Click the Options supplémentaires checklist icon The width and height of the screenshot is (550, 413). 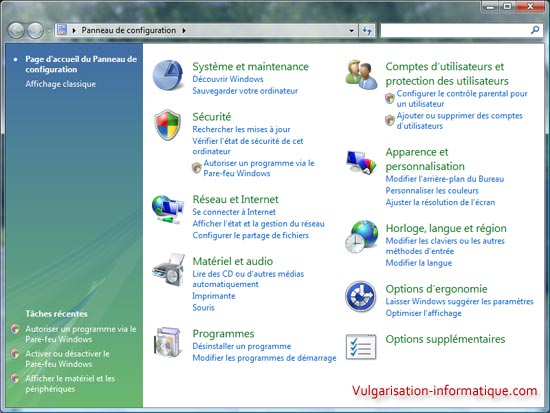[361, 347]
